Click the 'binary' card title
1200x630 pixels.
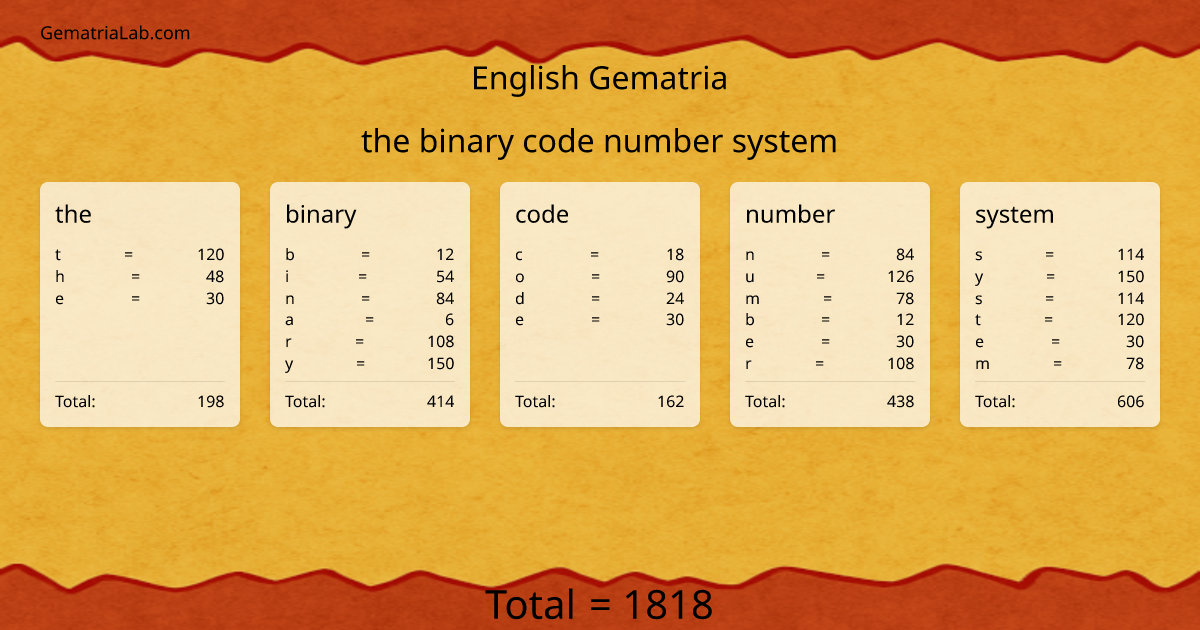pos(320,214)
